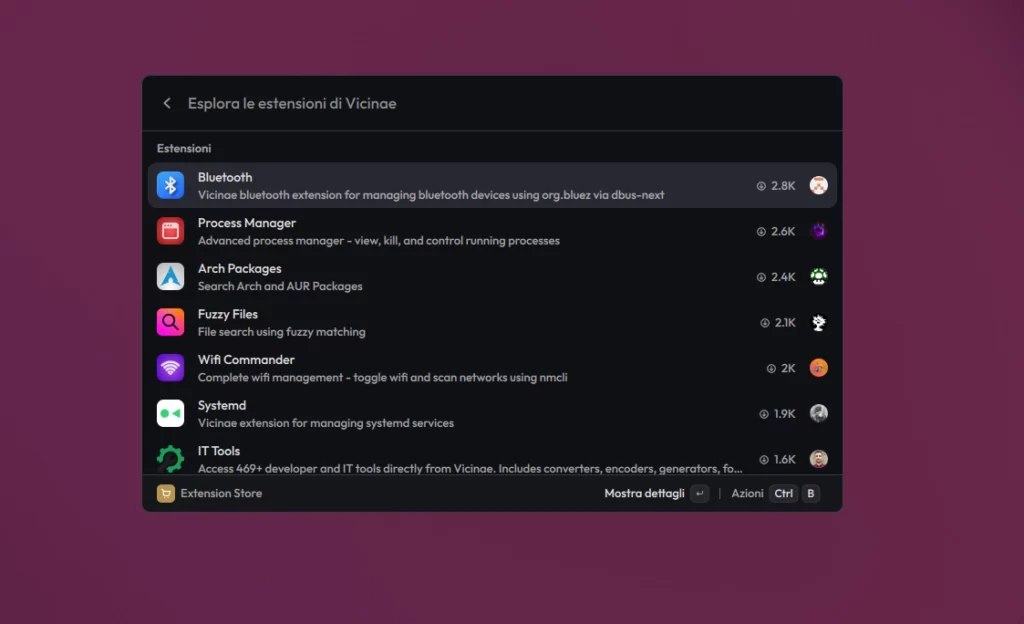
Task: Select the Arch Packages extension title
Action: 240,269
